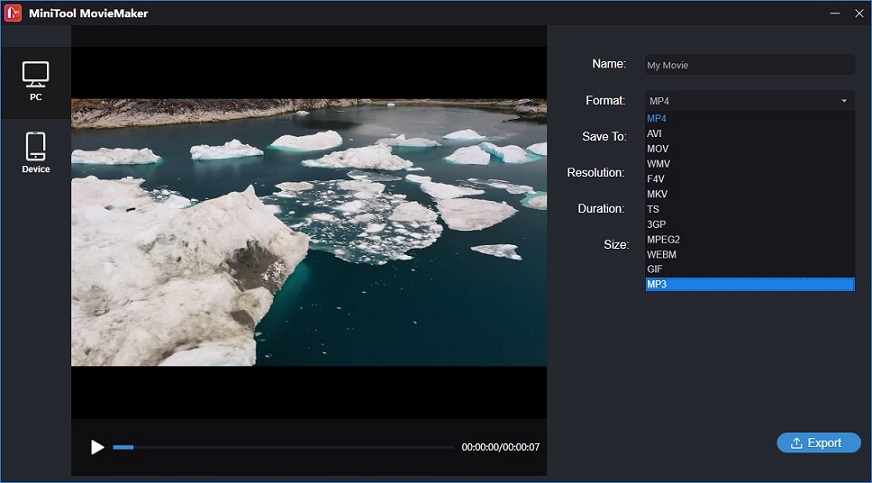Viewport: 872px width, 483px height.
Task: Click the playback progress bar
Action: (x=283, y=447)
